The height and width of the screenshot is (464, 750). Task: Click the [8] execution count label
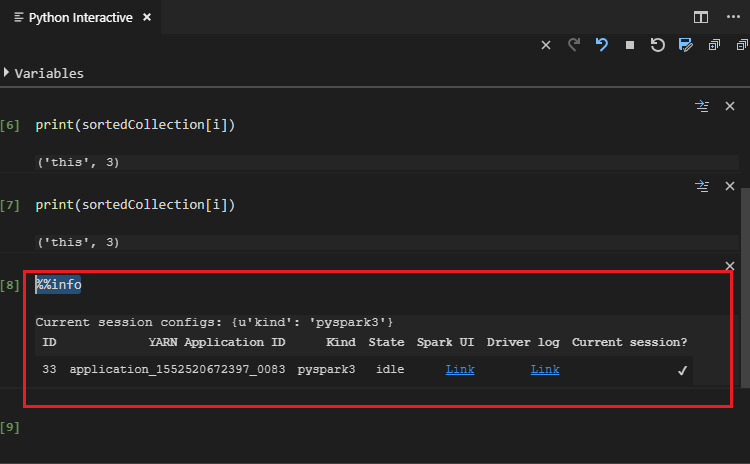(10, 285)
